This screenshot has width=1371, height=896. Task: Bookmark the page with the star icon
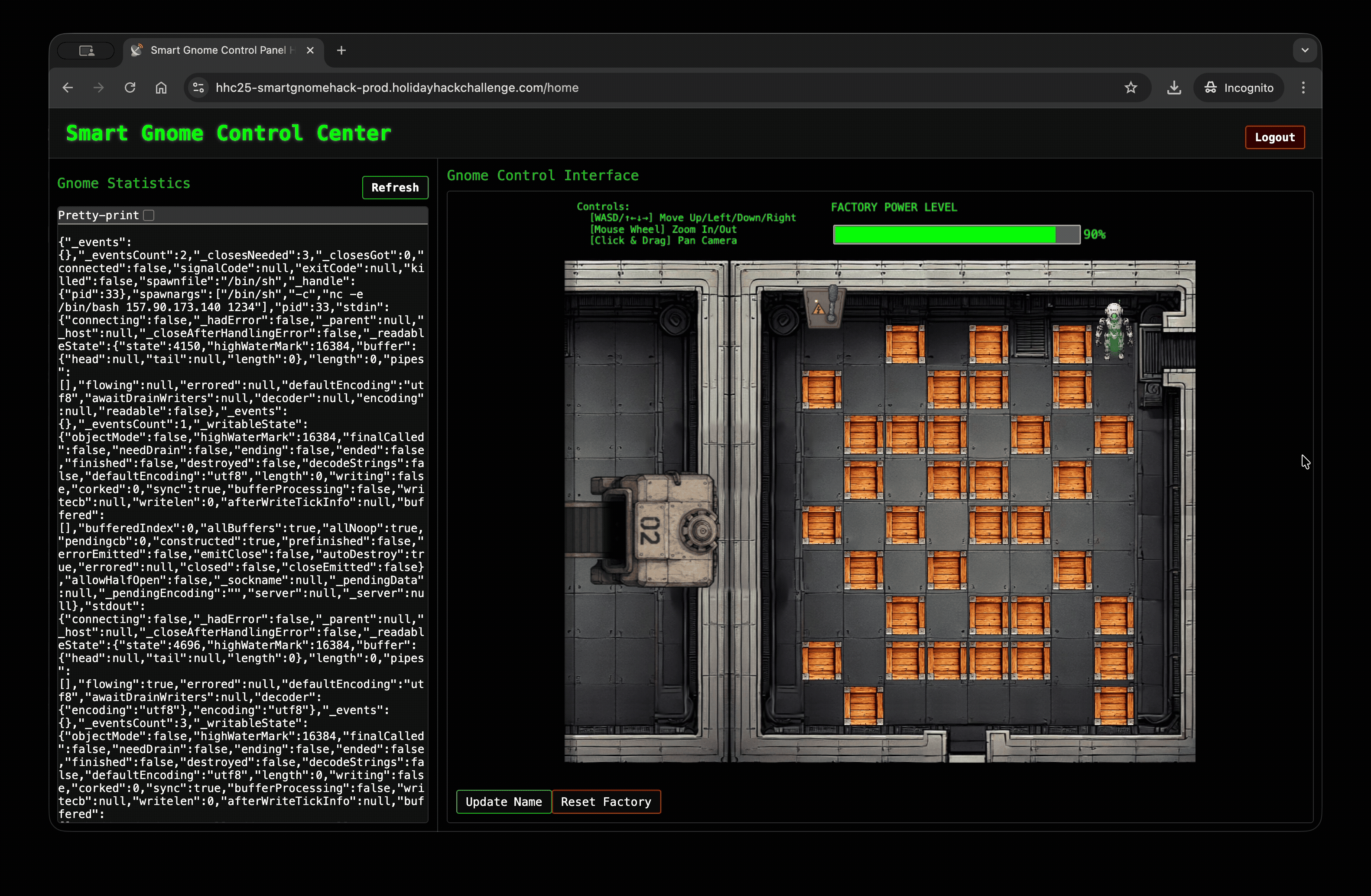coord(1131,88)
